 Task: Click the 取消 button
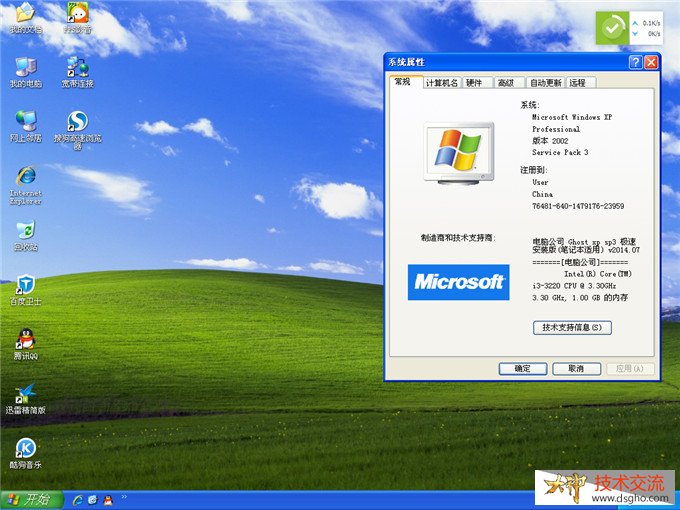pyautogui.click(x=576, y=369)
